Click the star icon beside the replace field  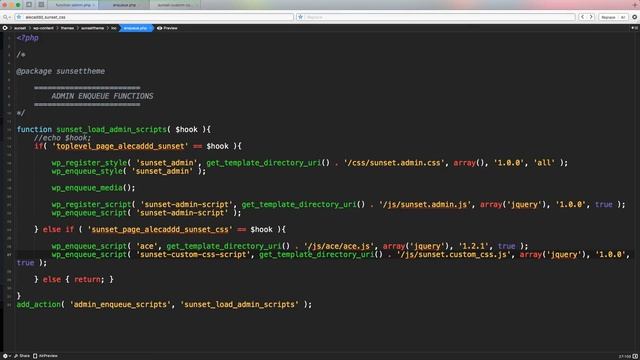pos(301,17)
